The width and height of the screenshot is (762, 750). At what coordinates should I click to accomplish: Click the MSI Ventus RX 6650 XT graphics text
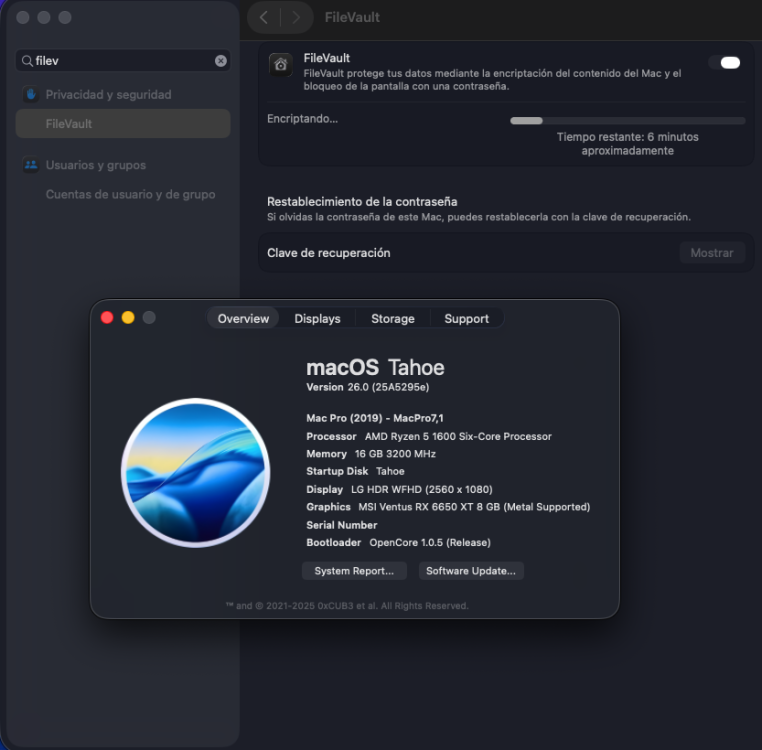point(474,507)
